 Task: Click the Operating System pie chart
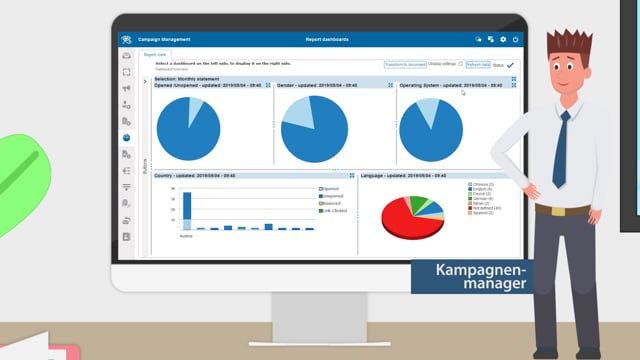click(x=431, y=130)
